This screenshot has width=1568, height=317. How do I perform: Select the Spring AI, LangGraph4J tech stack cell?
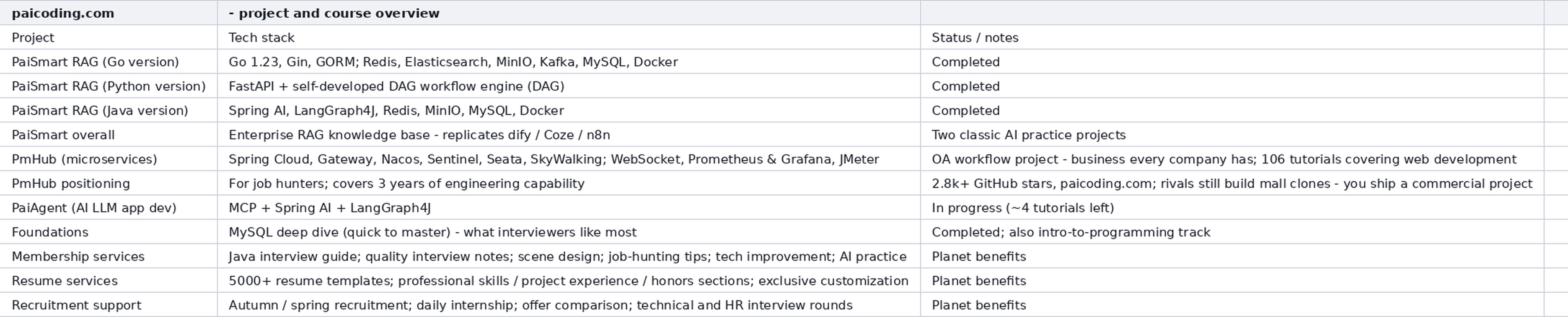(569, 110)
